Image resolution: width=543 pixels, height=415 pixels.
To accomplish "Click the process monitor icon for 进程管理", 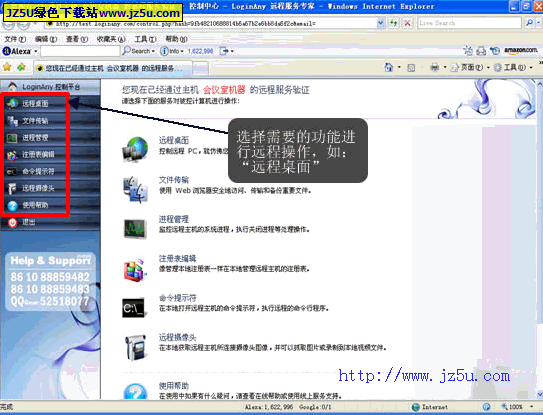I will click(x=135, y=229).
